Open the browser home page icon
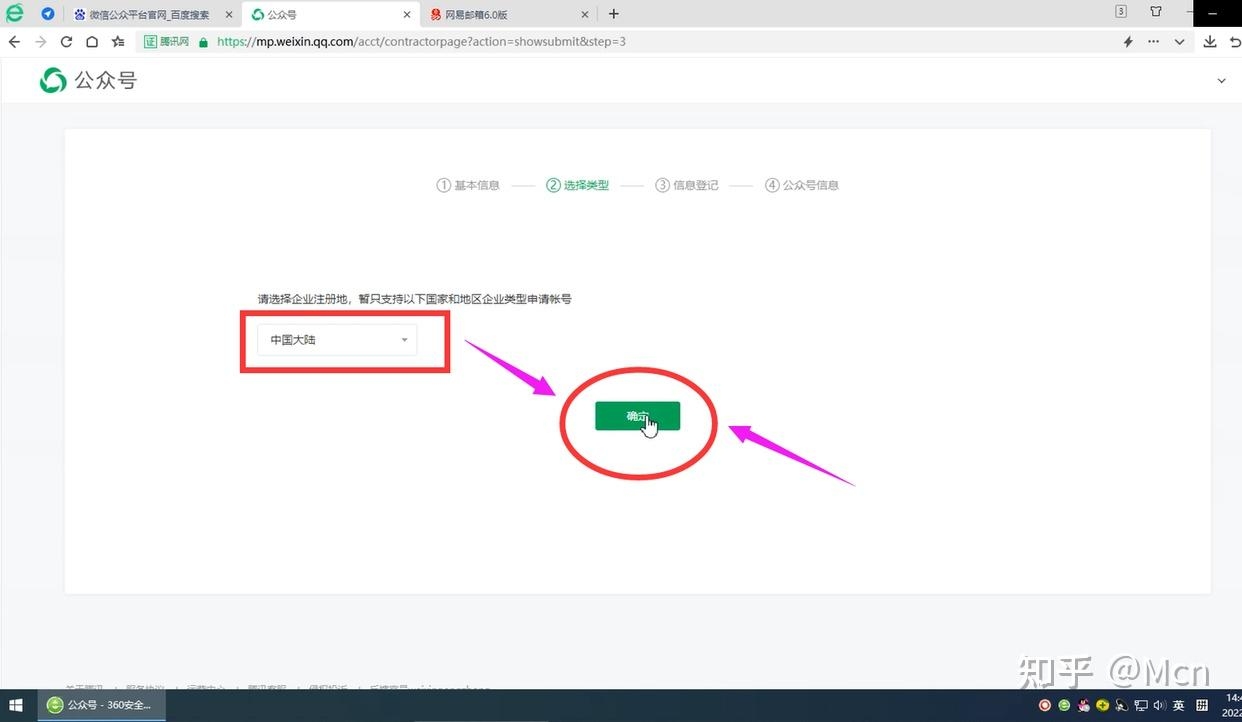The height and width of the screenshot is (722, 1242). coord(91,41)
